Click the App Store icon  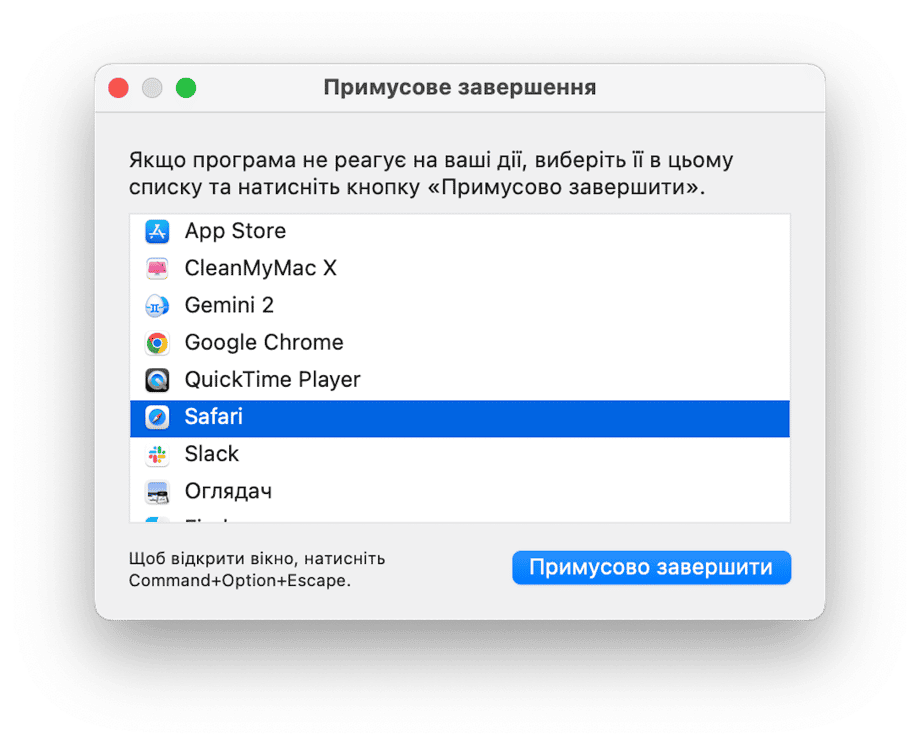click(x=157, y=231)
